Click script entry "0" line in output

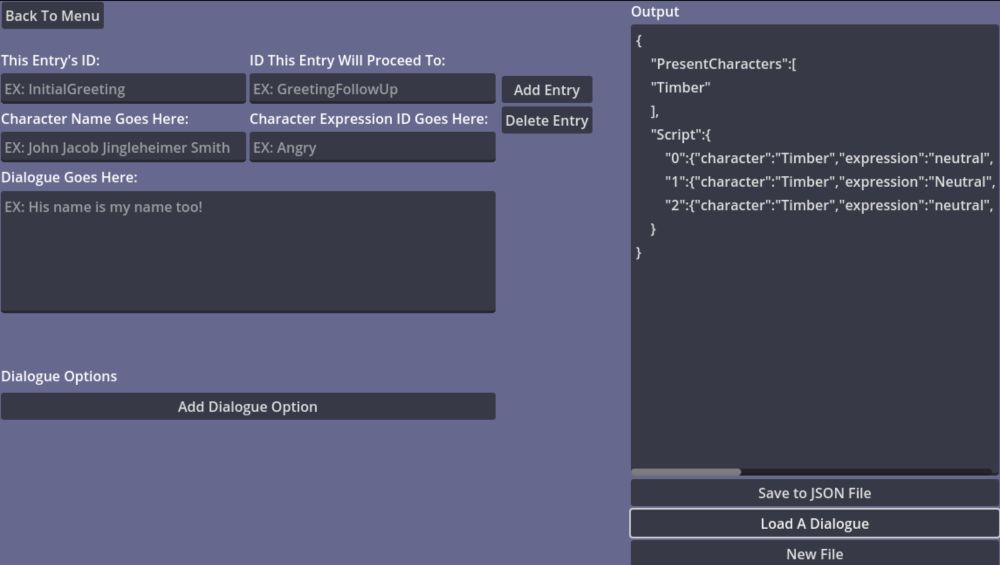pos(828,158)
